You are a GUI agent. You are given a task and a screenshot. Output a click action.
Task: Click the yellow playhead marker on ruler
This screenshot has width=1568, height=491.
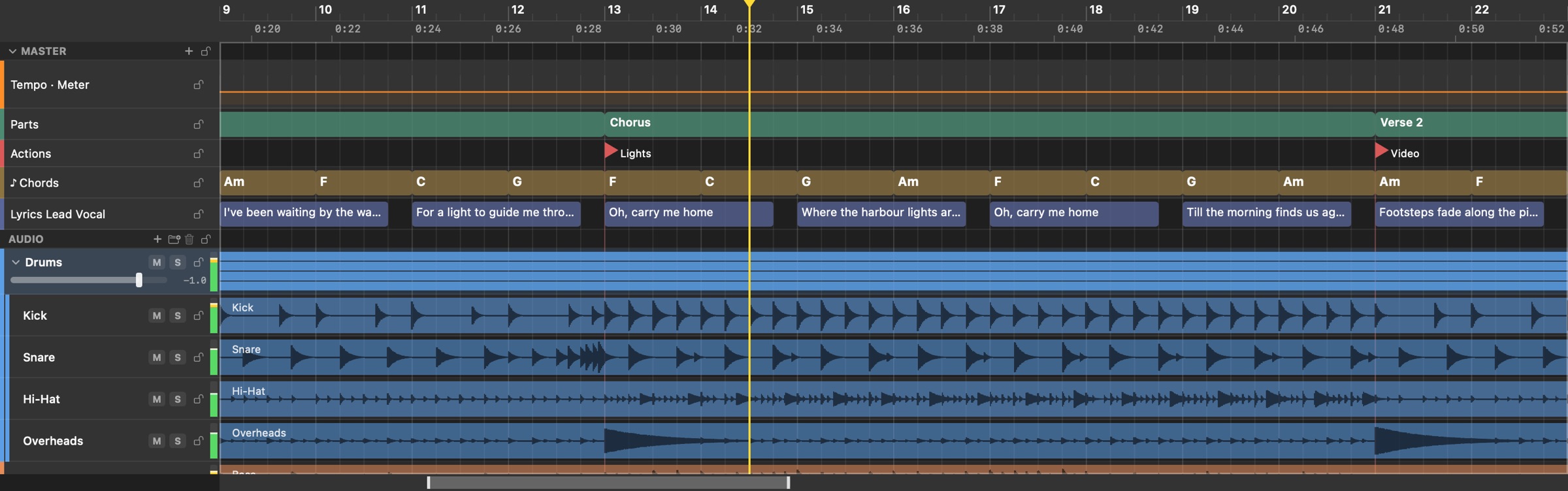(x=749, y=4)
